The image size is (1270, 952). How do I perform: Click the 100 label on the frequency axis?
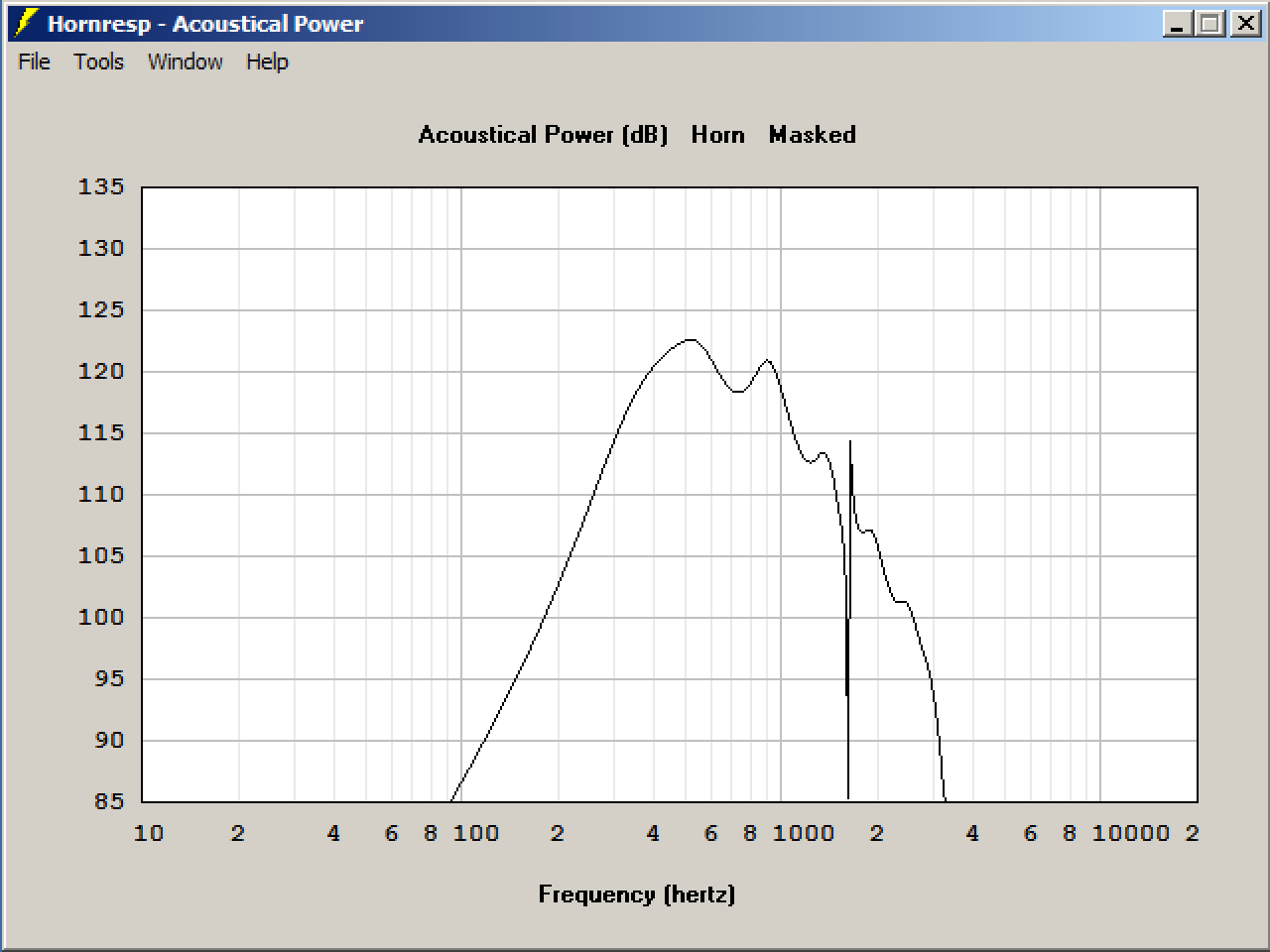tap(476, 833)
